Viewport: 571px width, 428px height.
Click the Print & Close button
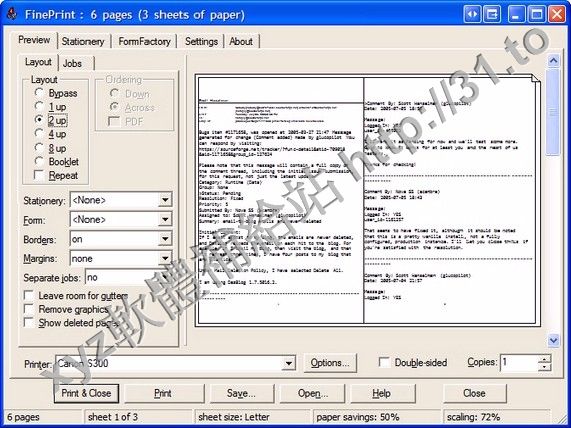[86, 393]
